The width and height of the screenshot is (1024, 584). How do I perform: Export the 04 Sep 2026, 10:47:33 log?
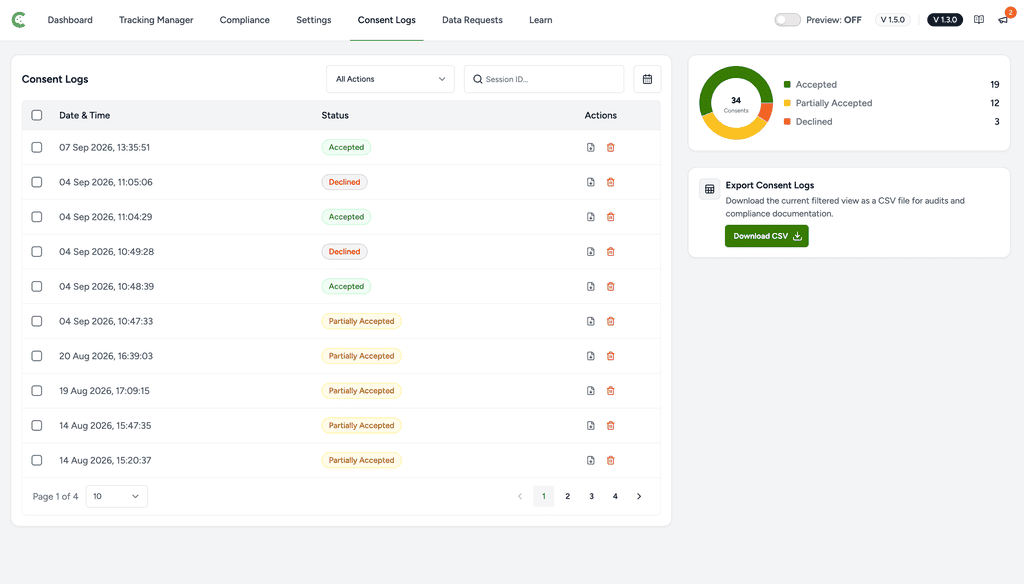pos(590,321)
